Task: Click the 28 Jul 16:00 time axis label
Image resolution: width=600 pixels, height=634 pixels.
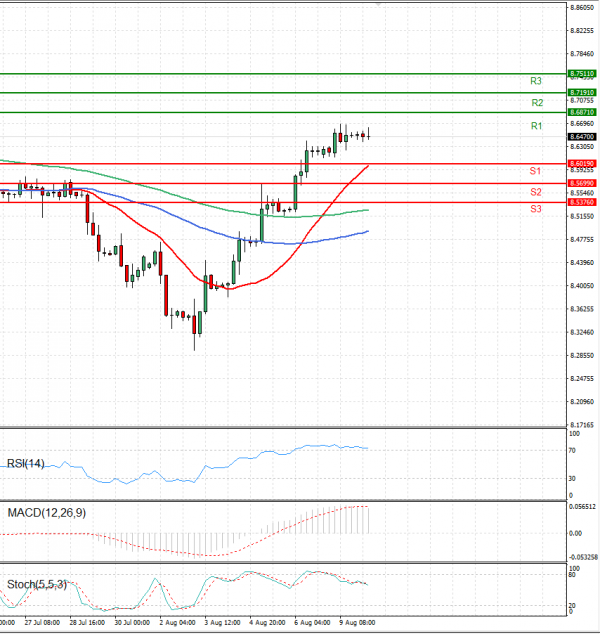Action: 87,623
